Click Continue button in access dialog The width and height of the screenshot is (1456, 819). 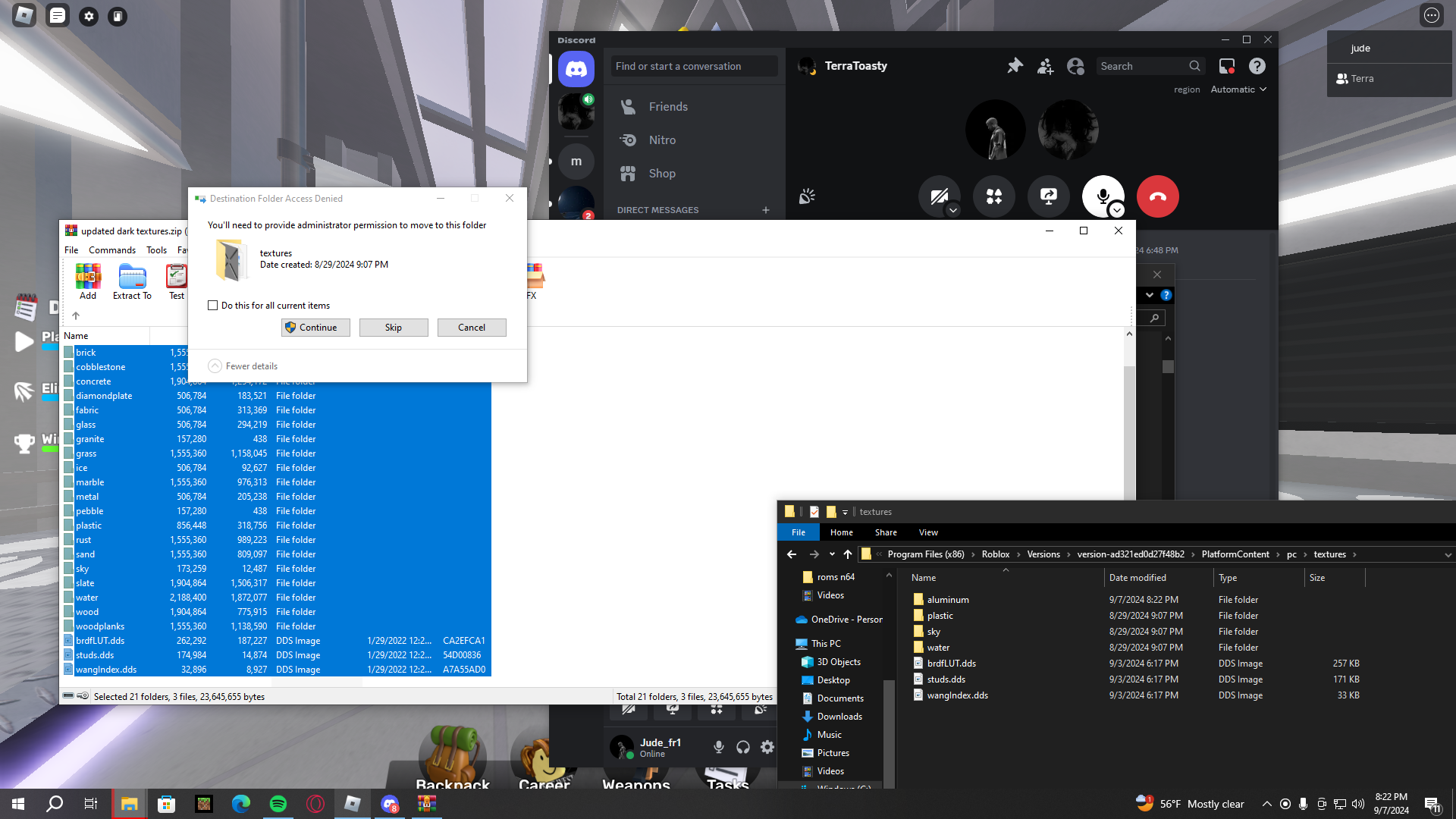(x=315, y=328)
